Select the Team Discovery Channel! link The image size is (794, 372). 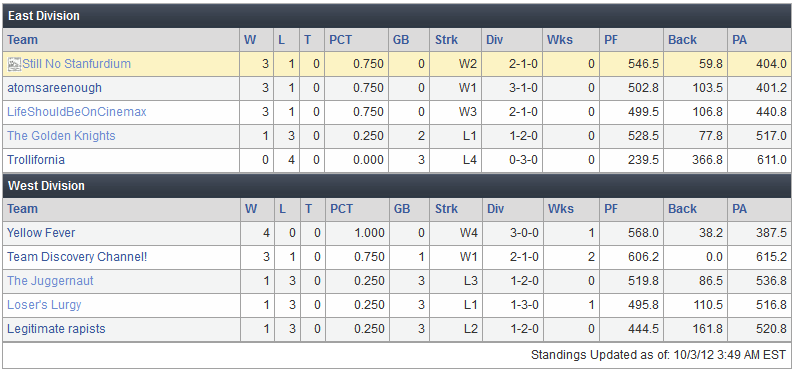pyautogui.click(x=77, y=257)
